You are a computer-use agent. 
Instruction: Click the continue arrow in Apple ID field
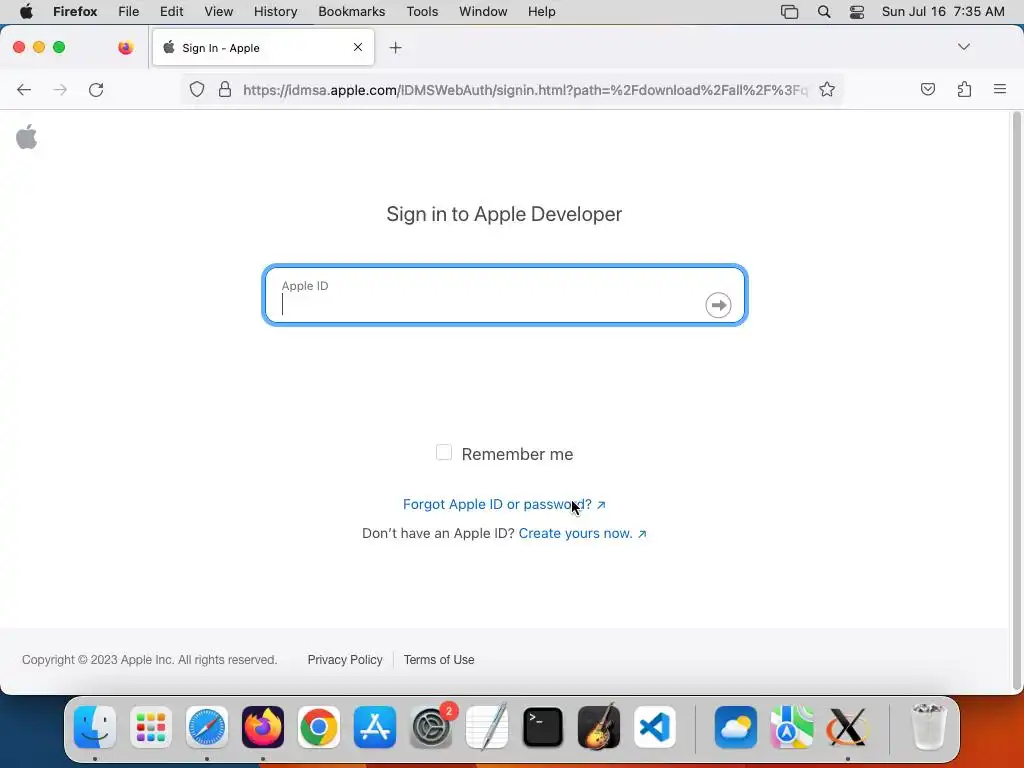tap(718, 305)
